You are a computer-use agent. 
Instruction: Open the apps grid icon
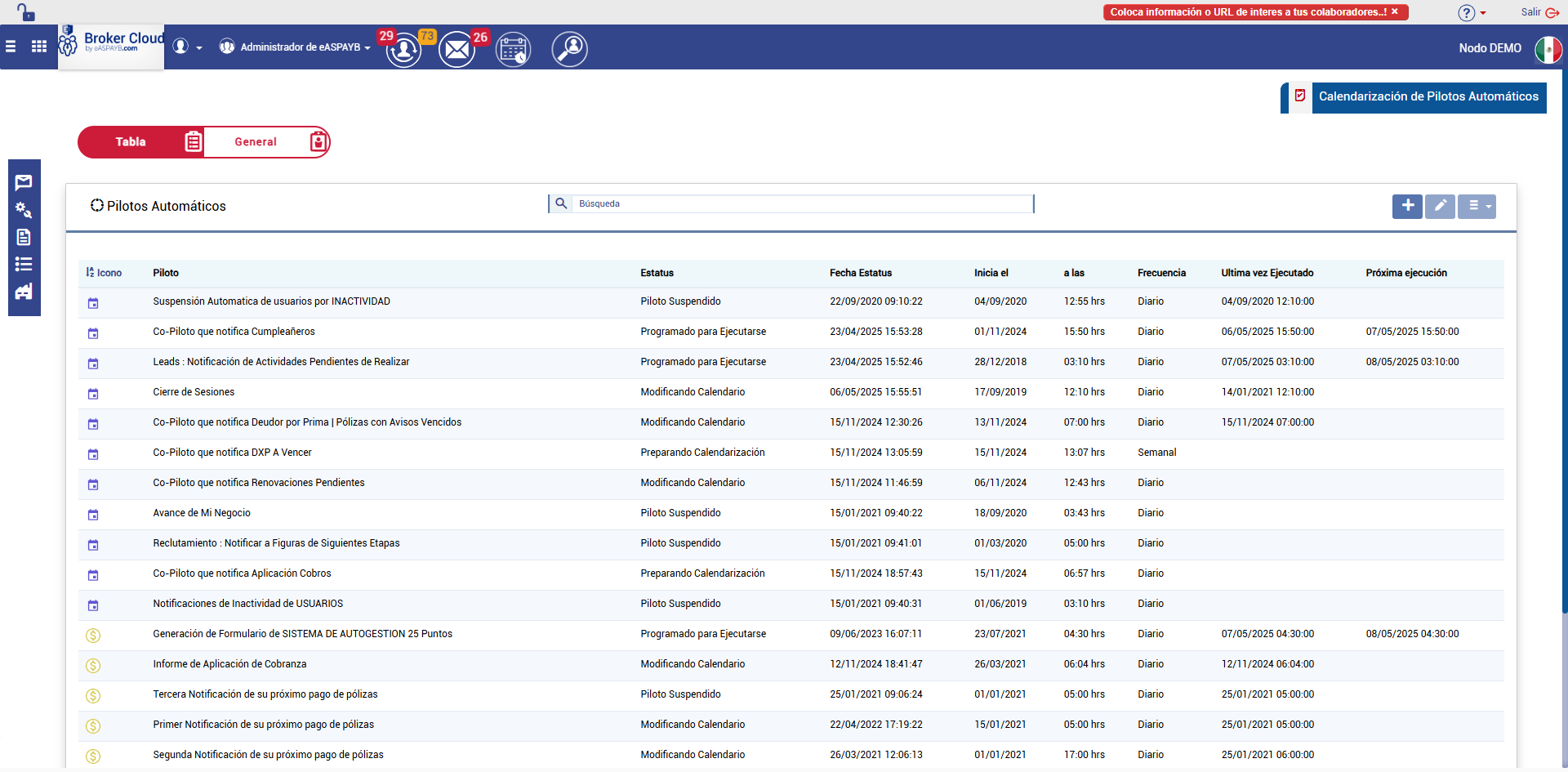click(39, 47)
